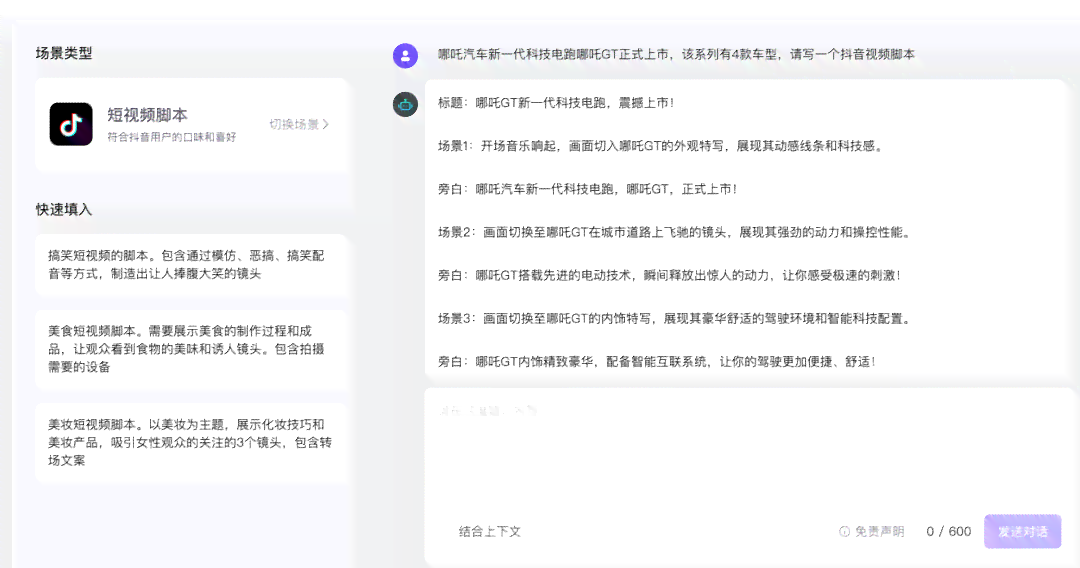Click the info icon beside 免责声明
This screenshot has height=568, width=1080.
coord(844,532)
